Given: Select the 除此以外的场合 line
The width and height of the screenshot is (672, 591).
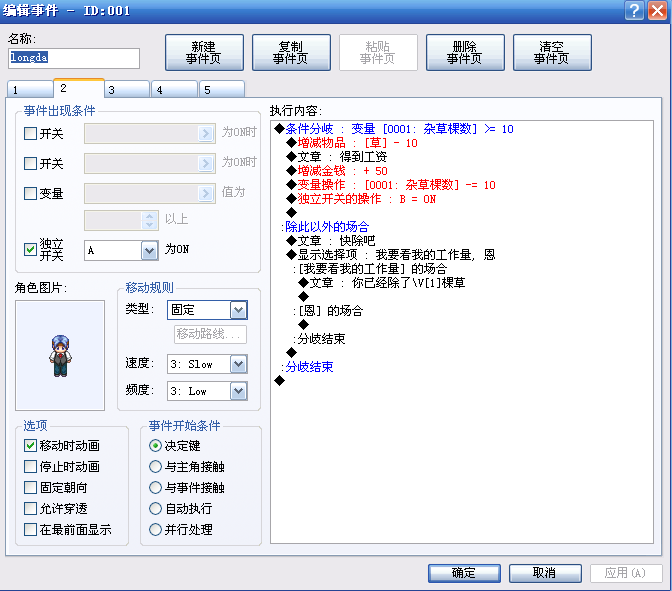Looking at the screenshot, I should [x=325, y=227].
